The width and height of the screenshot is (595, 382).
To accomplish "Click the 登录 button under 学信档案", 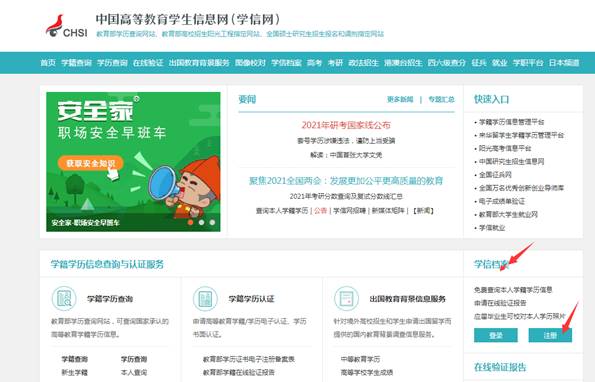I will pos(496,335).
